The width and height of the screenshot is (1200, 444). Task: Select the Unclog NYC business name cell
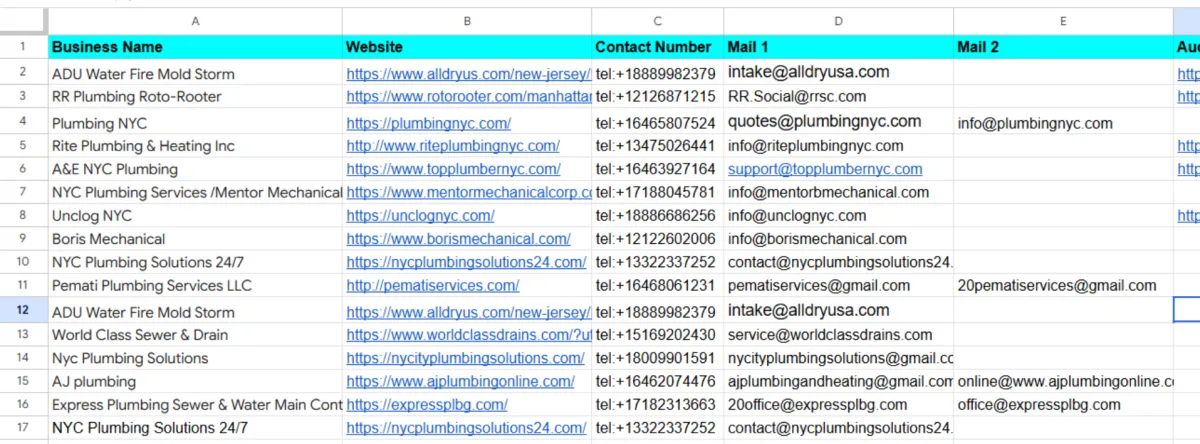(x=194, y=215)
